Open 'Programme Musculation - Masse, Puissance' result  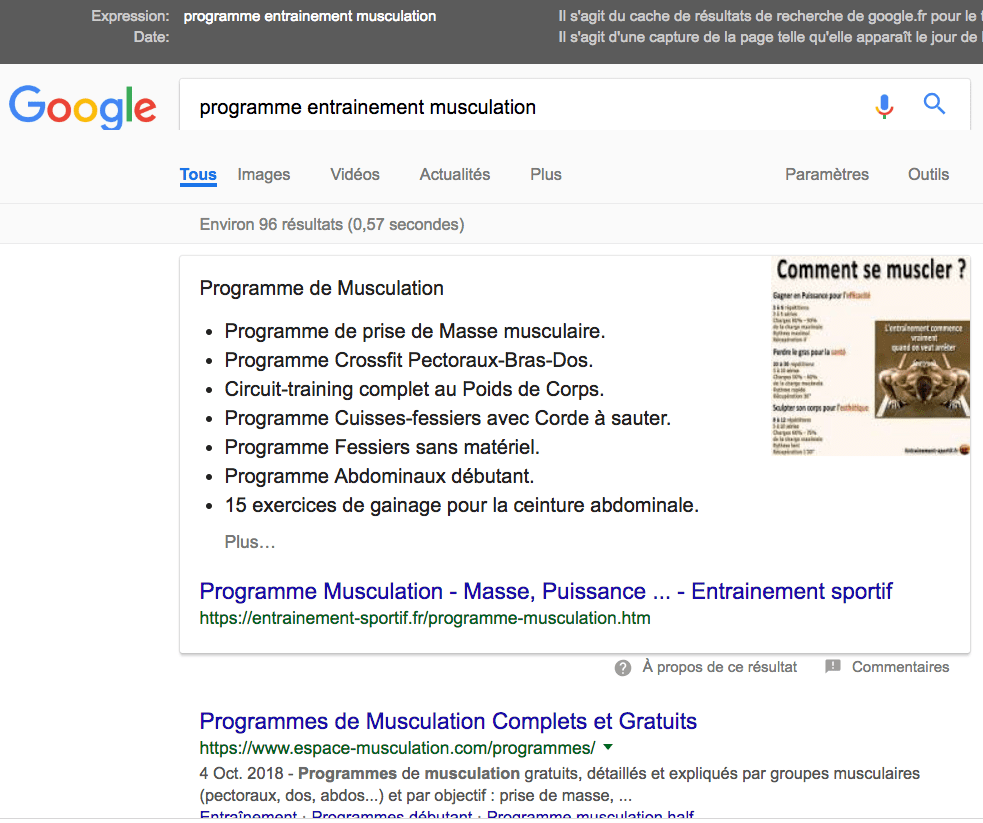(x=545, y=591)
